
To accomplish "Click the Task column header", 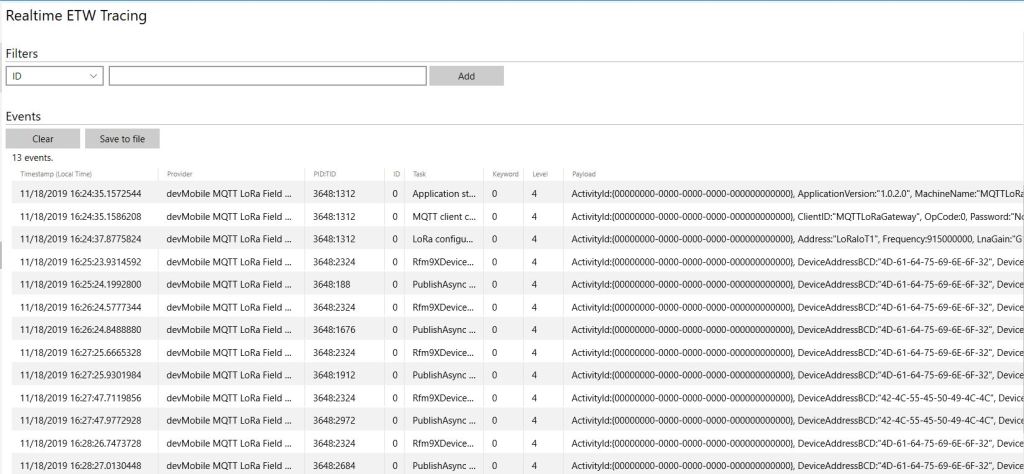I will 421,174.
